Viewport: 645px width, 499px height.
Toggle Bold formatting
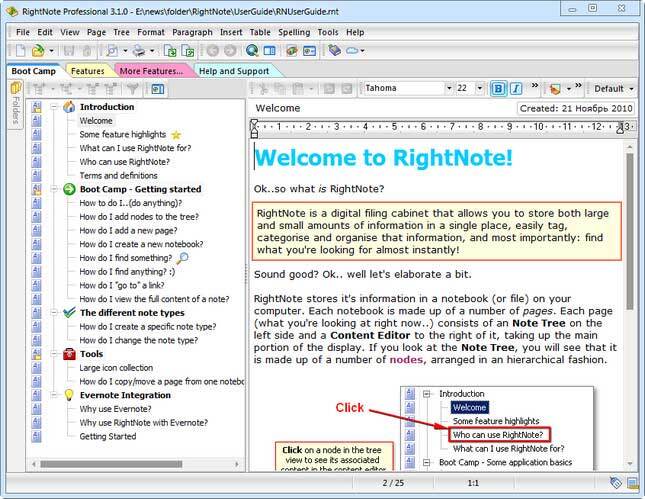click(x=498, y=88)
